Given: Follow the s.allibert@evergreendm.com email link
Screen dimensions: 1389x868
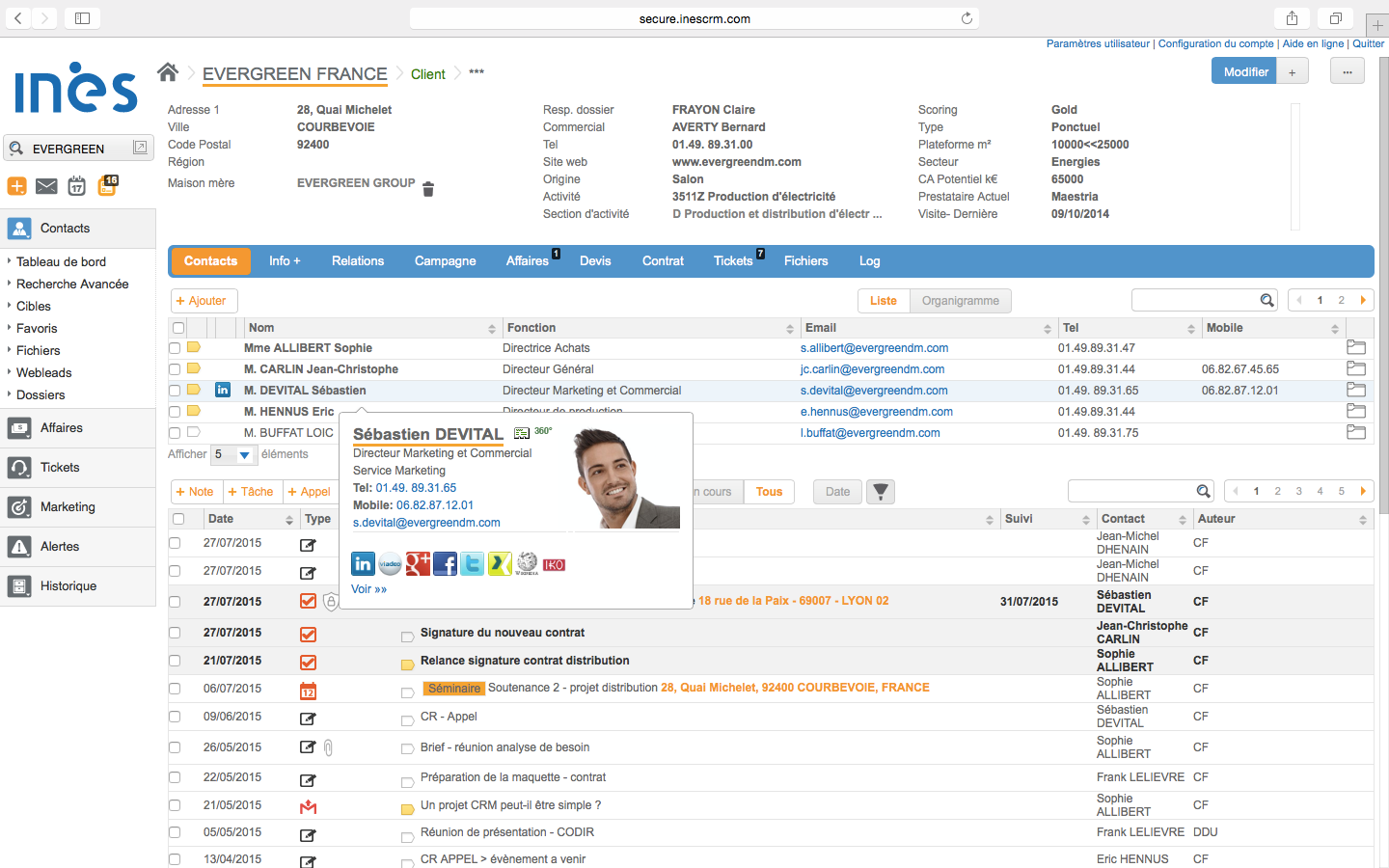Looking at the screenshot, I should (x=873, y=347).
